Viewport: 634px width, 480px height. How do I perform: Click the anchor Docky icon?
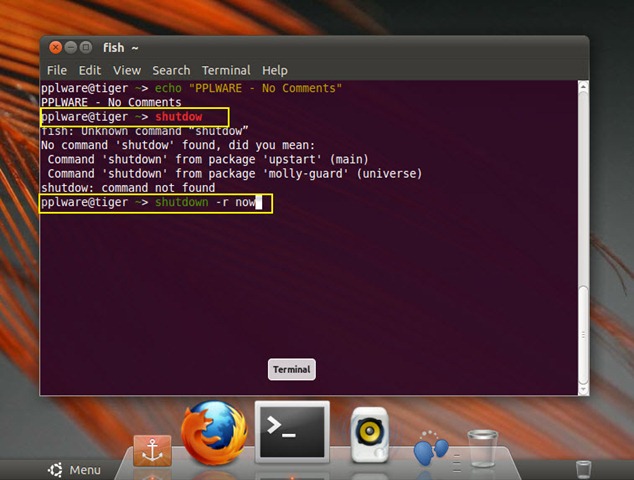[152, 451]
